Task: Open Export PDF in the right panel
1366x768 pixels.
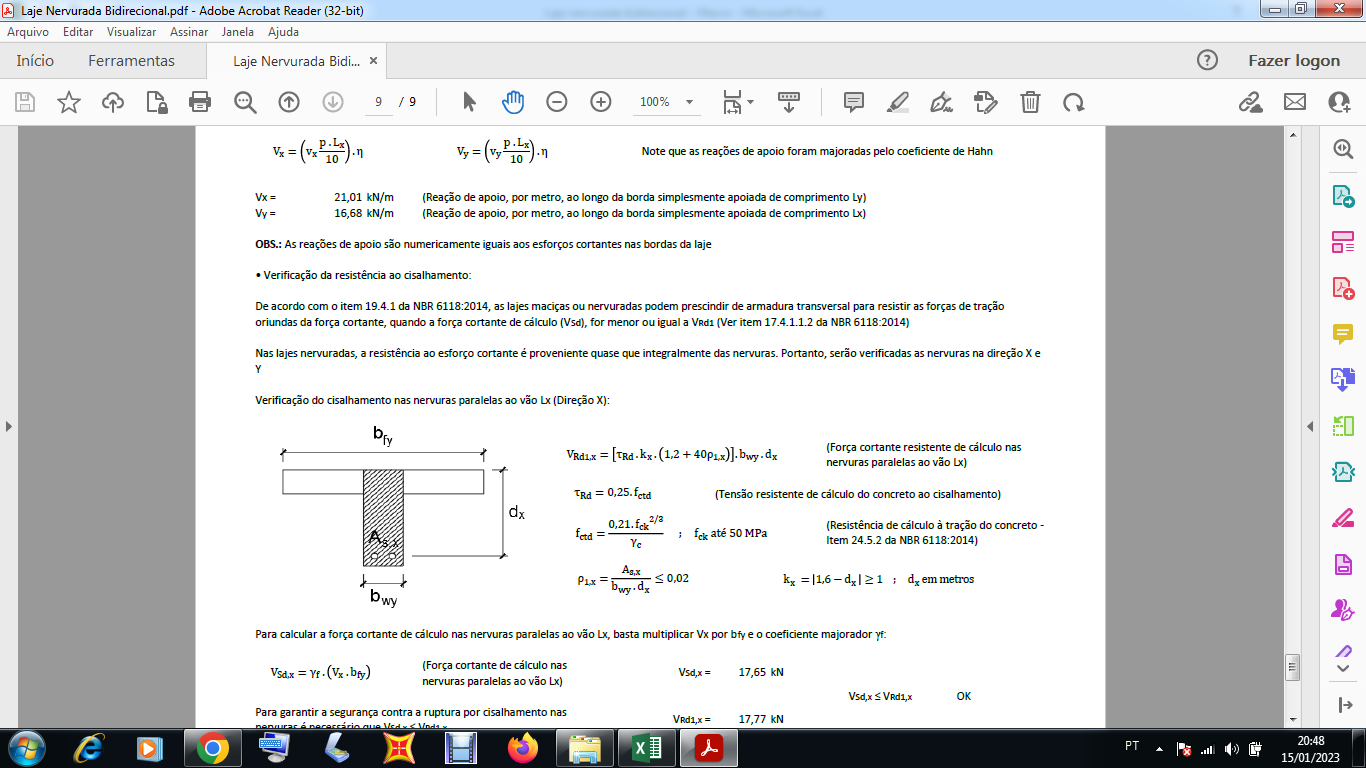Action: point(1342,196)
